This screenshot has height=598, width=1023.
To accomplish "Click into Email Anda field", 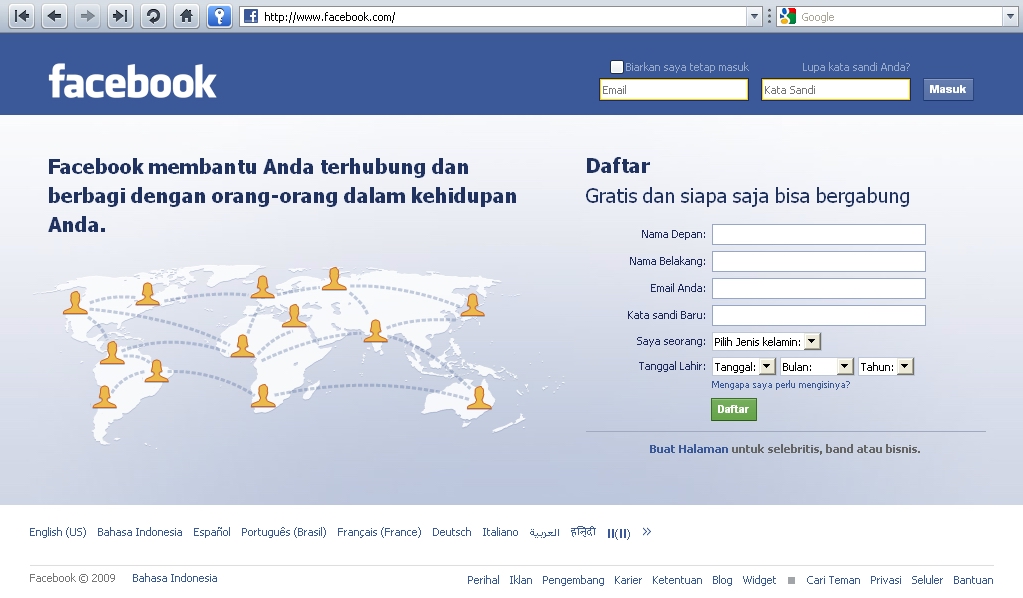I will [818, 288].
